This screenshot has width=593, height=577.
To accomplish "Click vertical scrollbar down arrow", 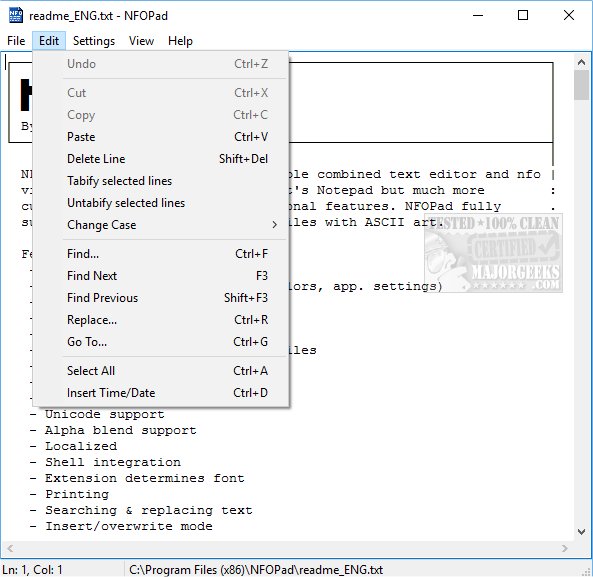I will click(582, 532).
